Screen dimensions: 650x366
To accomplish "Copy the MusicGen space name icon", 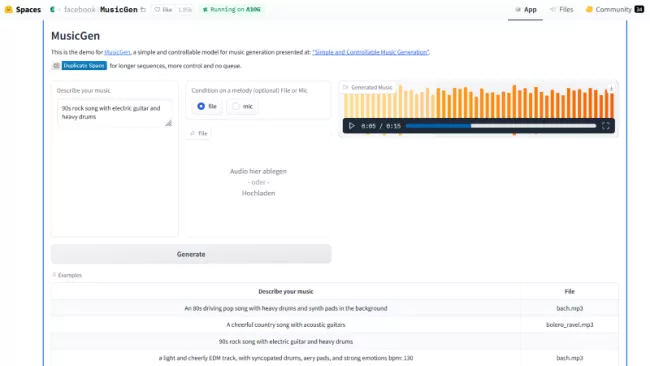I will point(143,9).
